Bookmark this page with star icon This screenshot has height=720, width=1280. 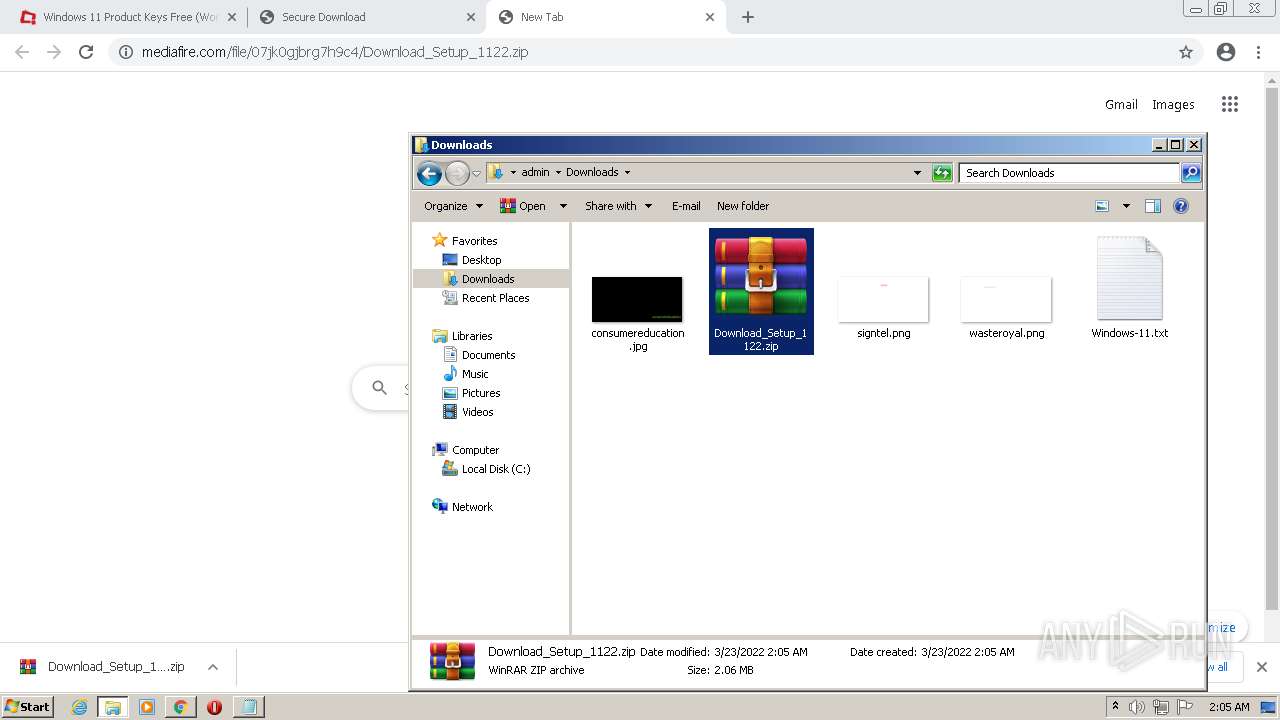(x=1186, y=52)
